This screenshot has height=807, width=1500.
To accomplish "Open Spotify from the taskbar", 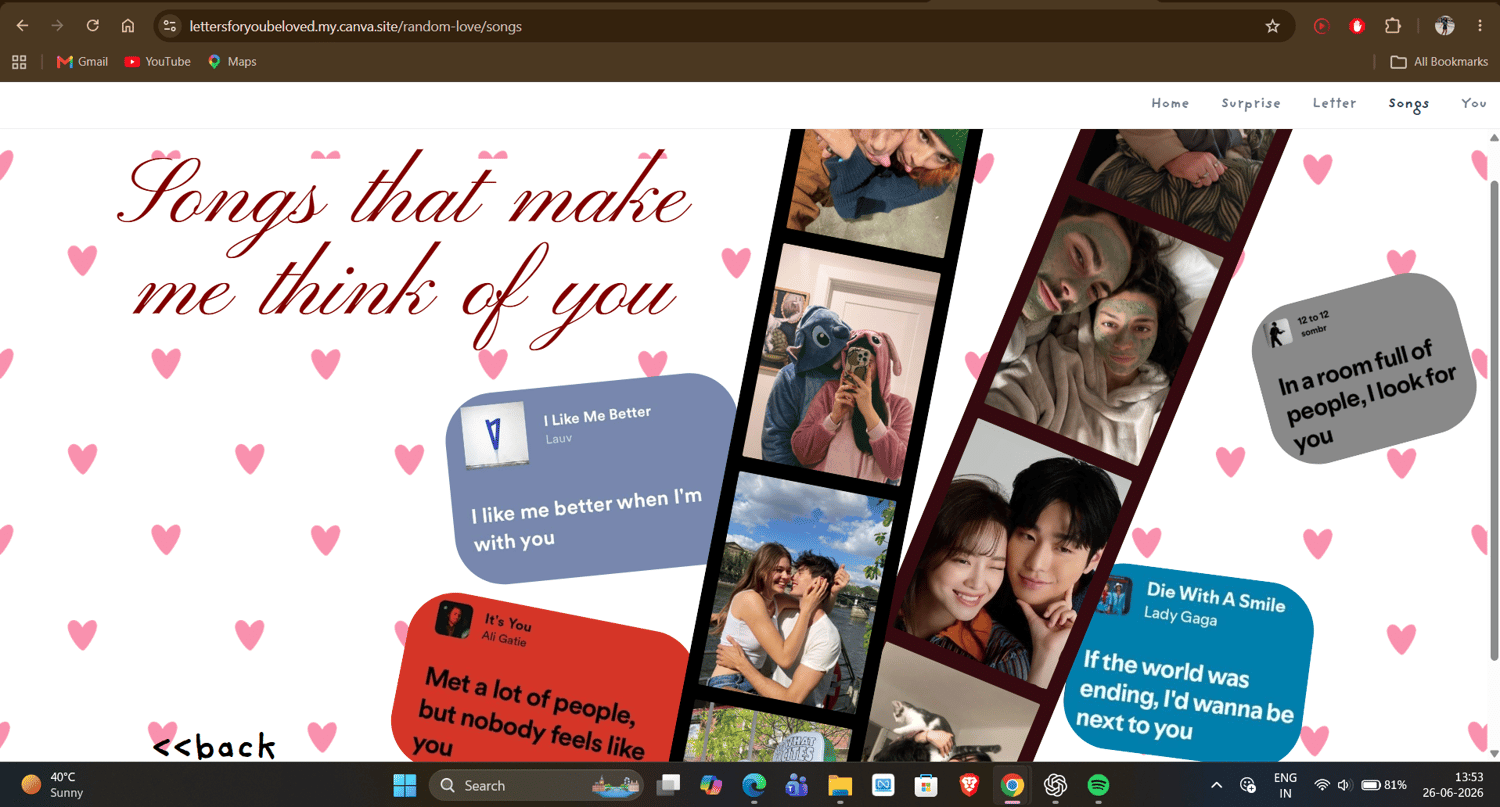I will [x=1098, y=785].
